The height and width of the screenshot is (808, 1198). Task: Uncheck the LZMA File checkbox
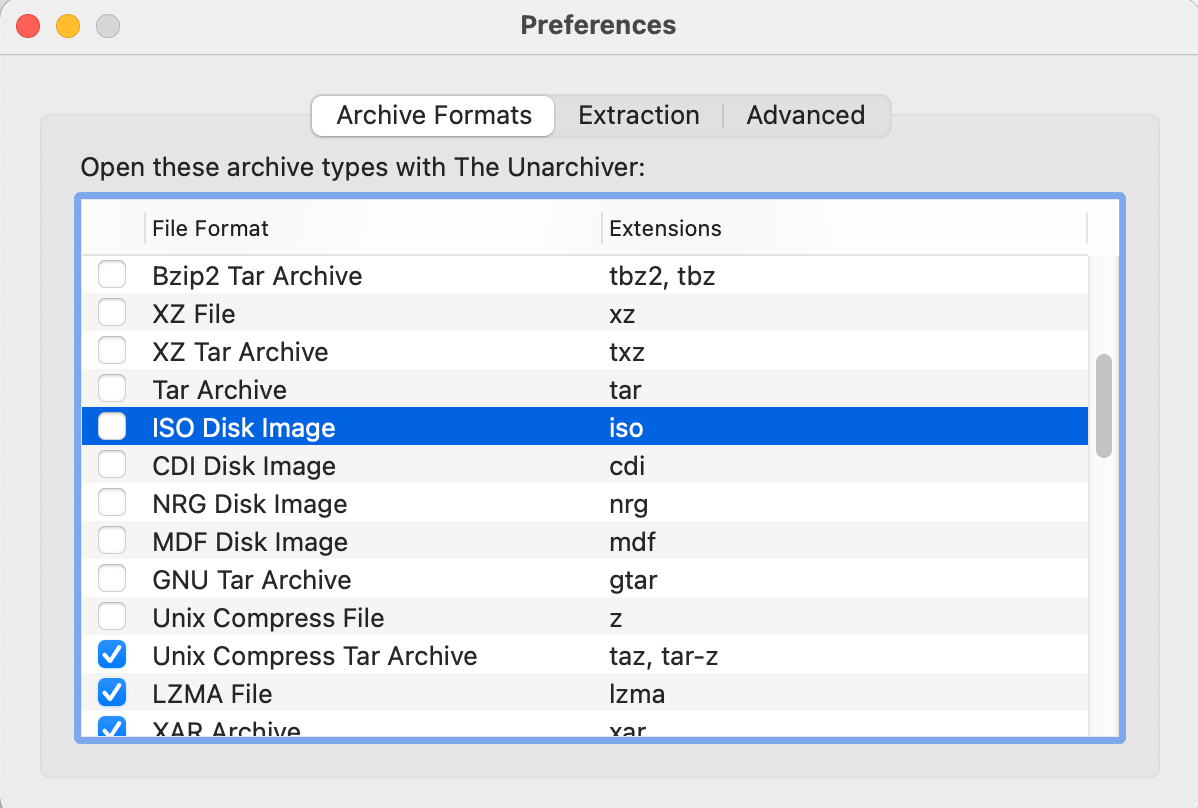click(112, 692)
